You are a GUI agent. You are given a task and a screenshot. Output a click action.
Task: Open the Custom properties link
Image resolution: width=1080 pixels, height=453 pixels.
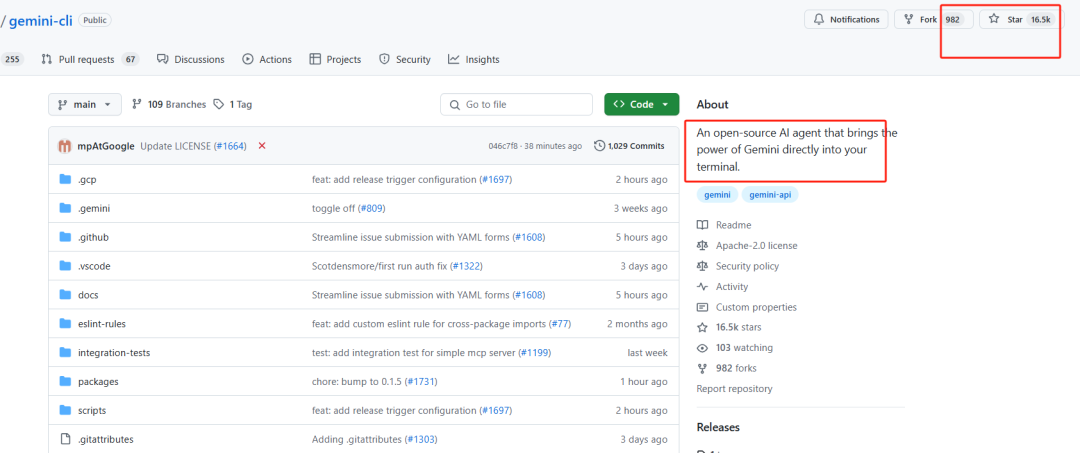(x=747, y=307)
